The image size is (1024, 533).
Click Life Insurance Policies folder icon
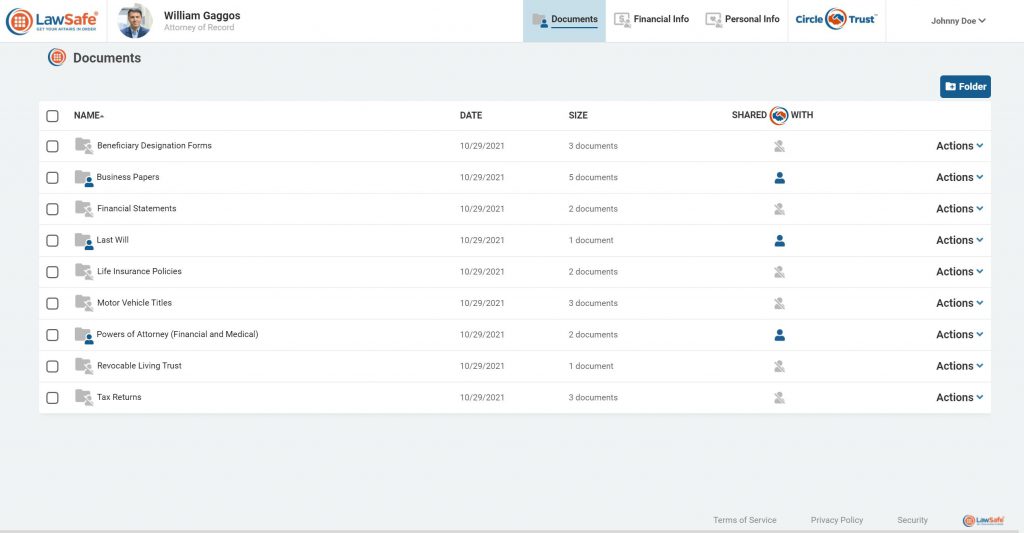point(84,271)
